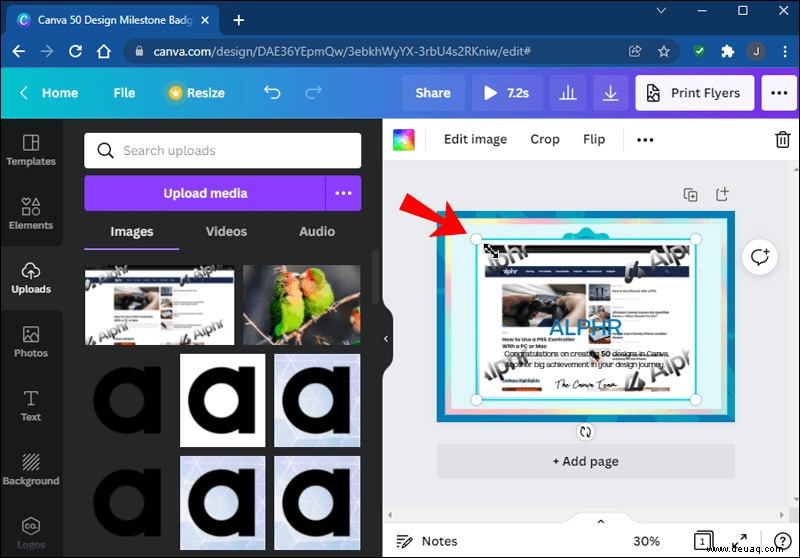
Task: Click the Upload media button
Action: (205, 193)
